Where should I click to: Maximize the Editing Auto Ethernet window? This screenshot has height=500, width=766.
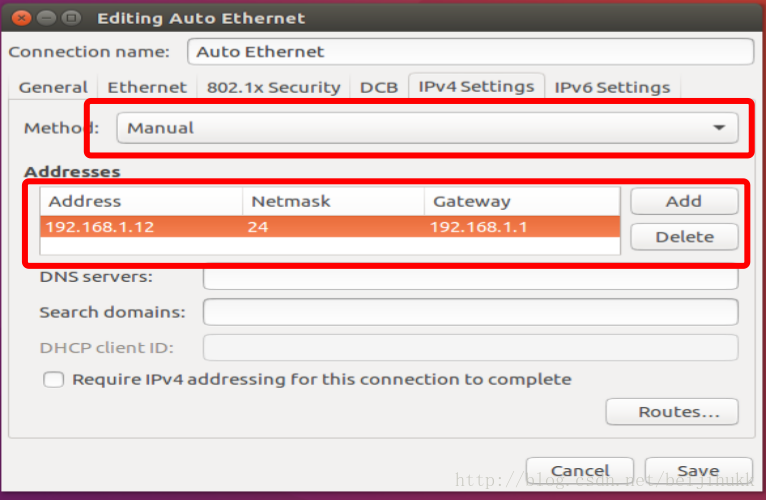pyautogui.click(x=71, y=18)
